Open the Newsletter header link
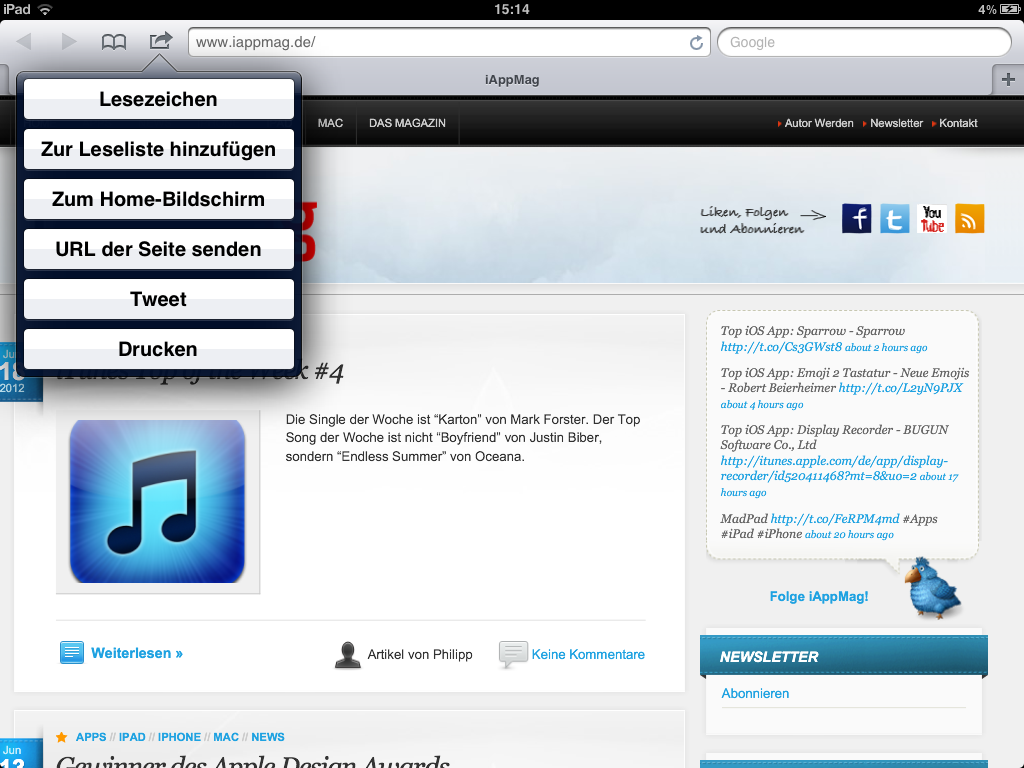Screen dimensions: 1024x768 (x=897, y=123)
